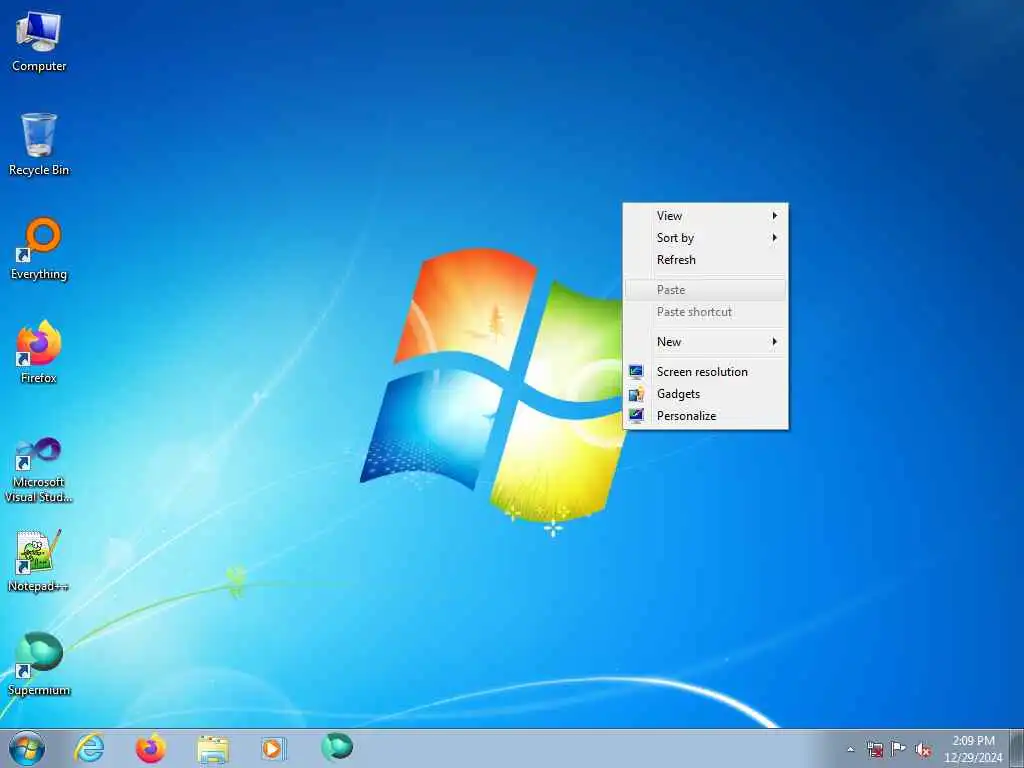1024x768 pixels.
Task: Click the Personalize menu icon
Action: pos(636,416)
